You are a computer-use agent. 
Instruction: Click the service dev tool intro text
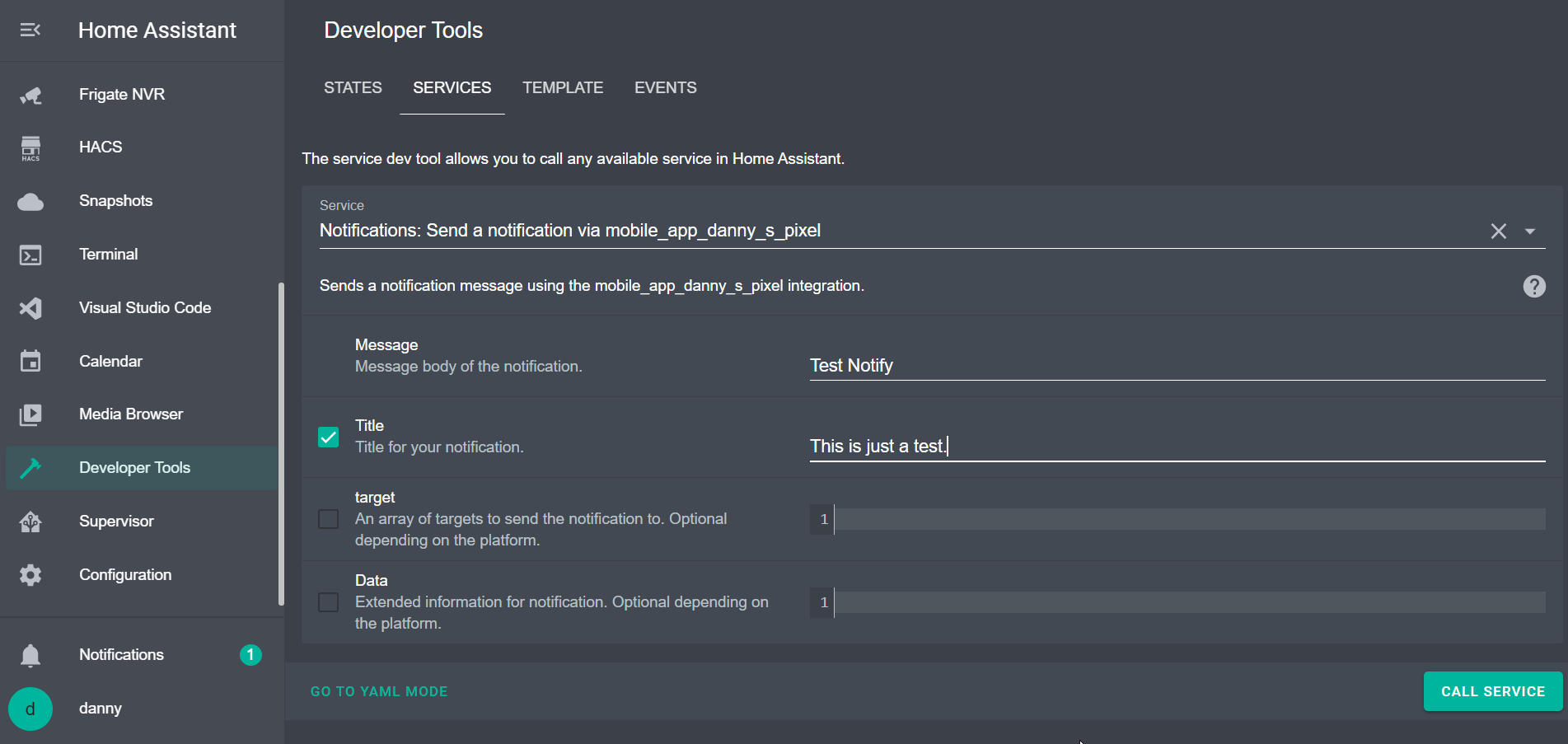pyautogui.click(x=573, y=159)
